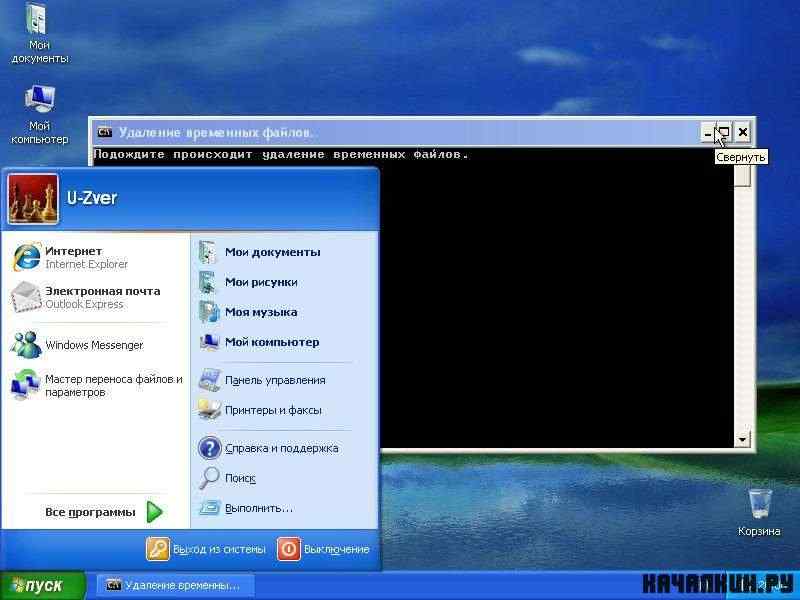Click the Пуск start button
800x600 pixels.
[43, 585]
